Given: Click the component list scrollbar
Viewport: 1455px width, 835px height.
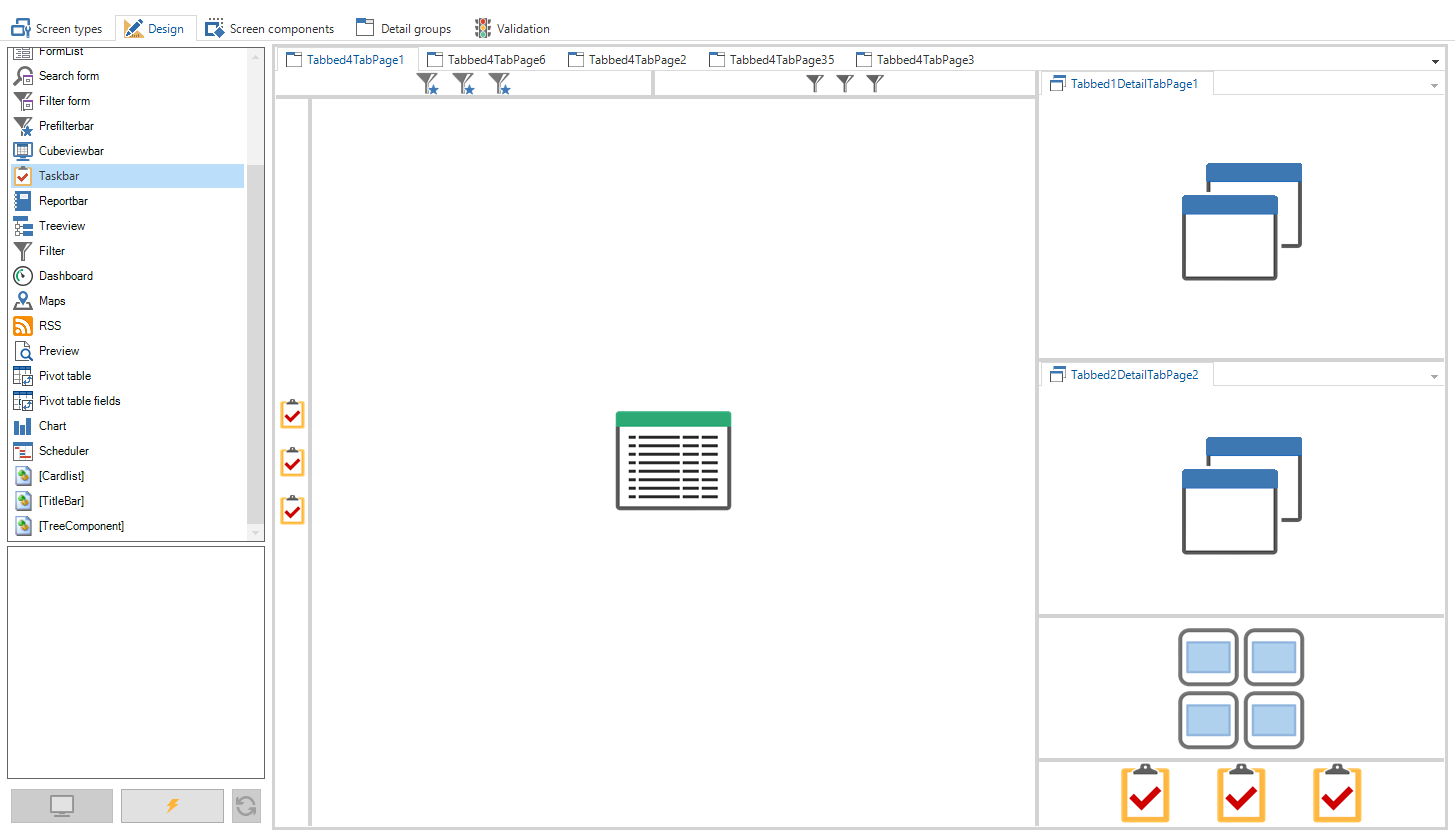Looking at the screenshot, I should coord(255,345).
